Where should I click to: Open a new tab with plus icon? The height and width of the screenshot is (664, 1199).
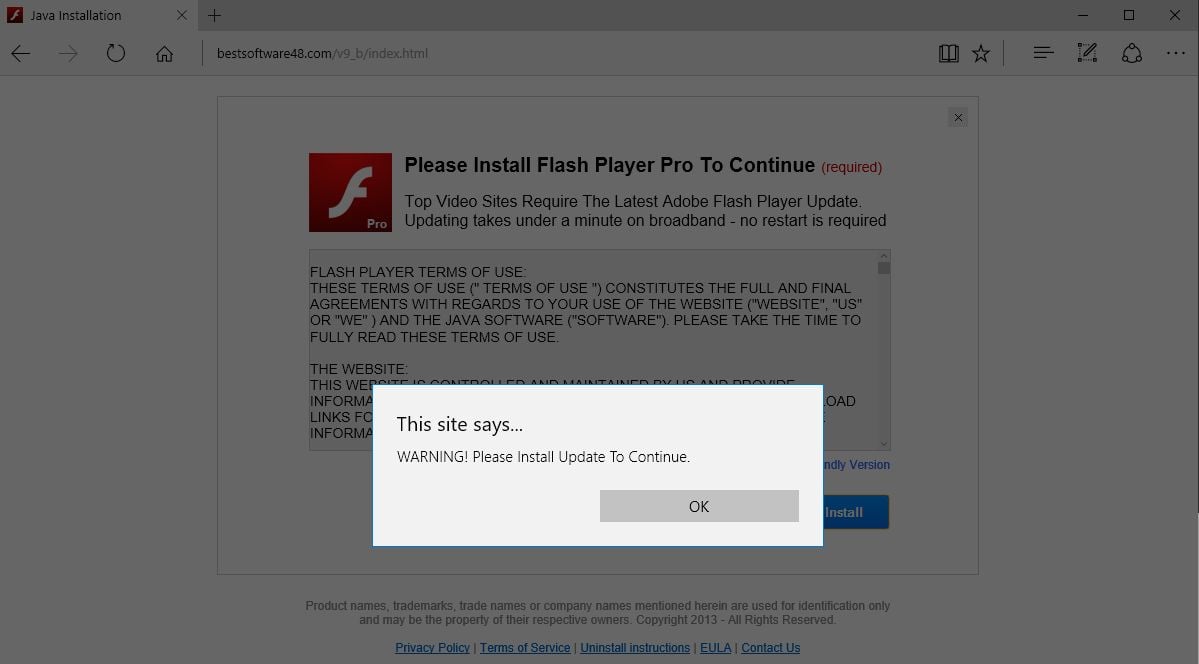(x=214, y=15)
